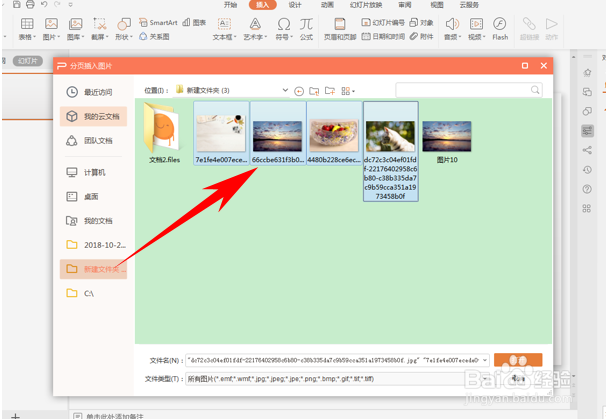
Task: Open the 截屏 (Screenshot) tool
Action: coord(100,29)
